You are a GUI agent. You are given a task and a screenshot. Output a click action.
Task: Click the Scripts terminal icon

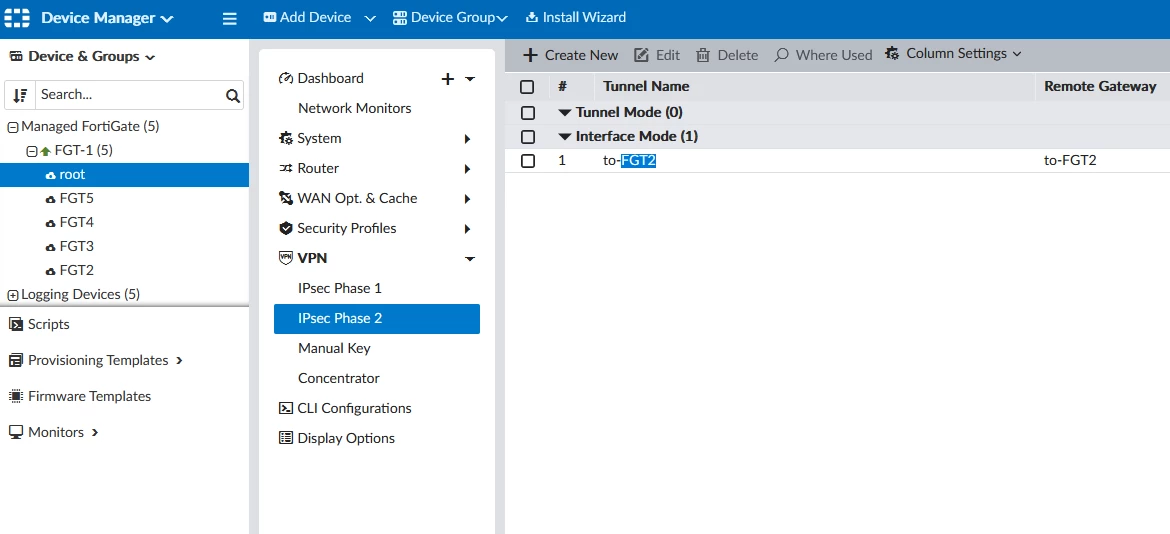(x=15, y=324)
